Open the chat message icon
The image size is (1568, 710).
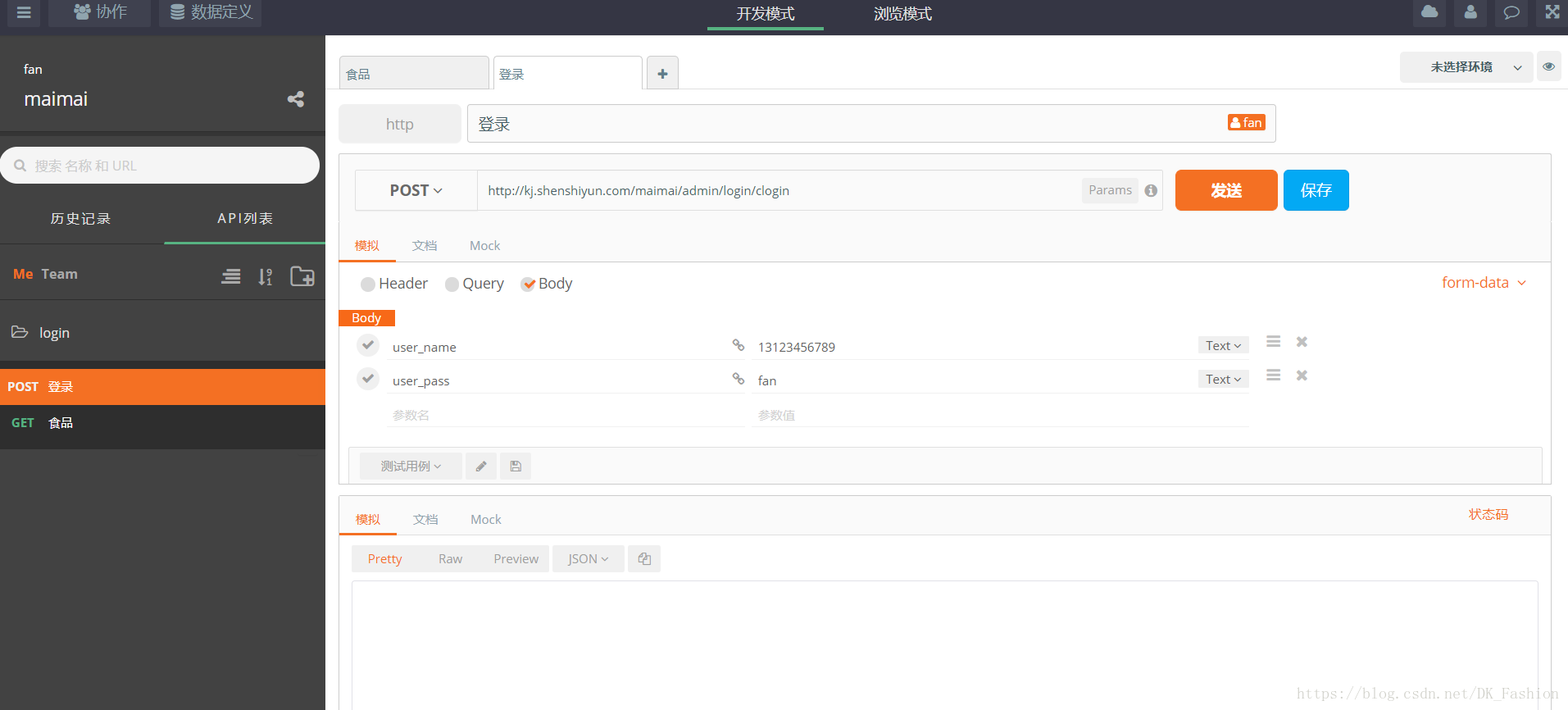tap(1511, 12)
